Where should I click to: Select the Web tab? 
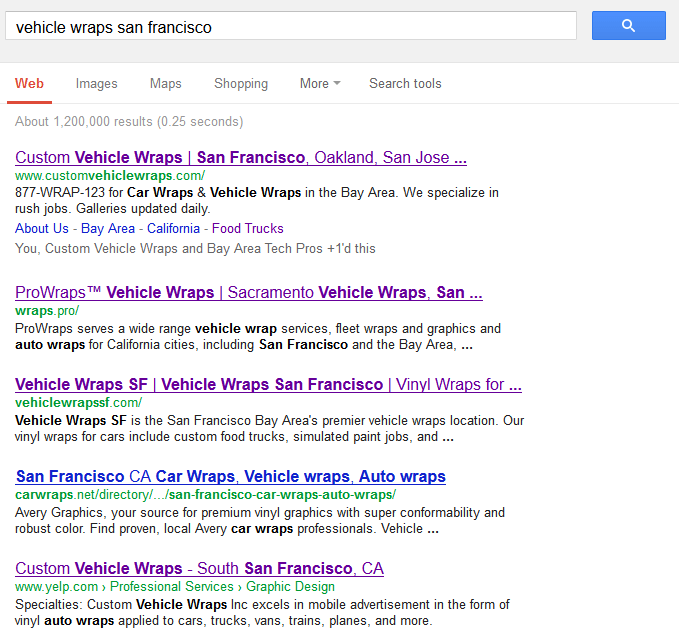click(29, 83)
